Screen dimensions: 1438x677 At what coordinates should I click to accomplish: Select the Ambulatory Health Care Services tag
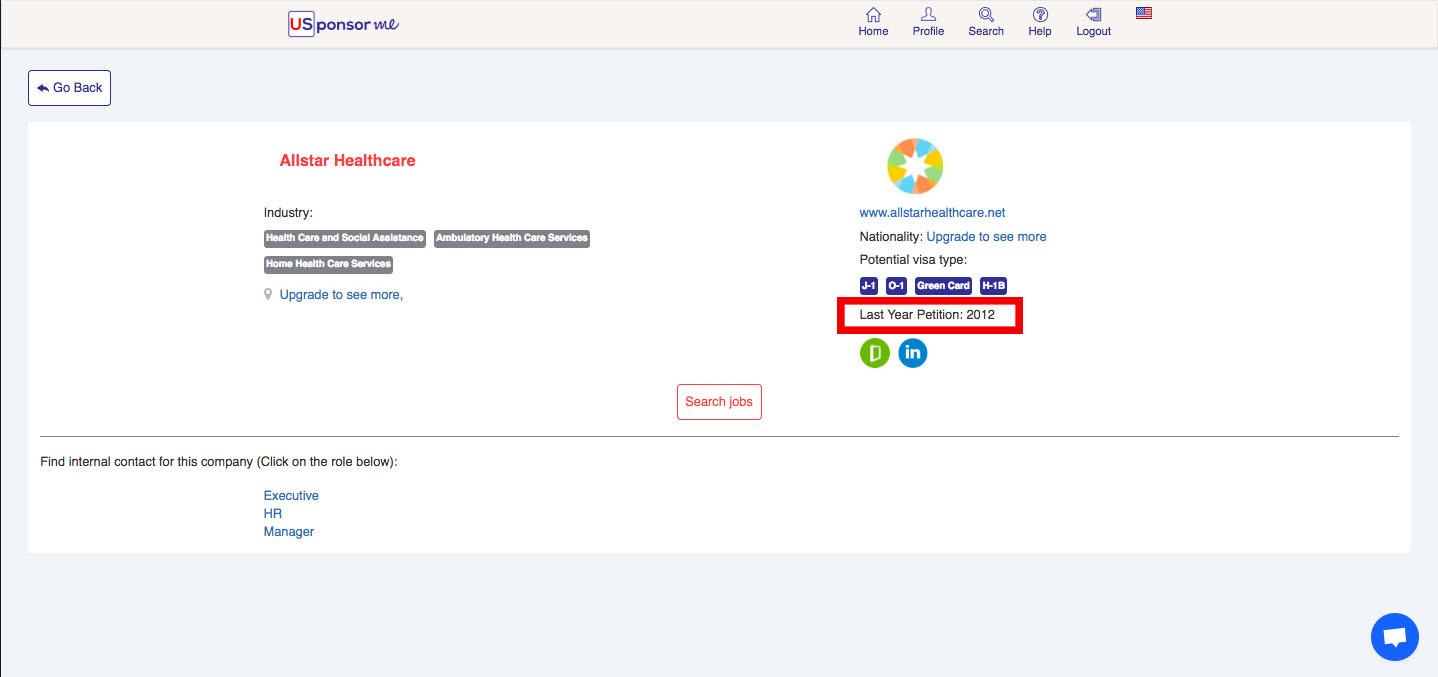pos(512,238)
